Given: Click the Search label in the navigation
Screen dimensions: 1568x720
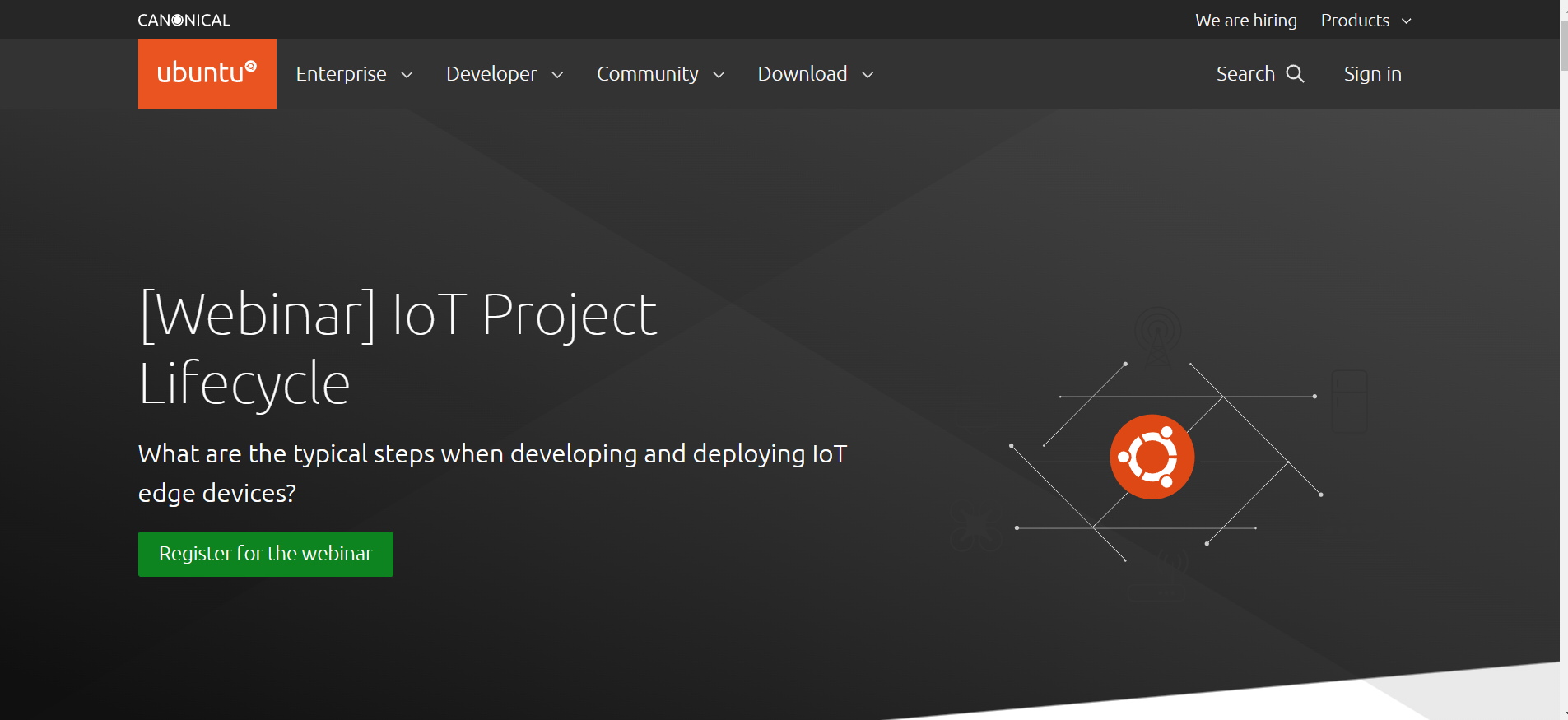Looking at the screenshot, I should [1245, 74].
